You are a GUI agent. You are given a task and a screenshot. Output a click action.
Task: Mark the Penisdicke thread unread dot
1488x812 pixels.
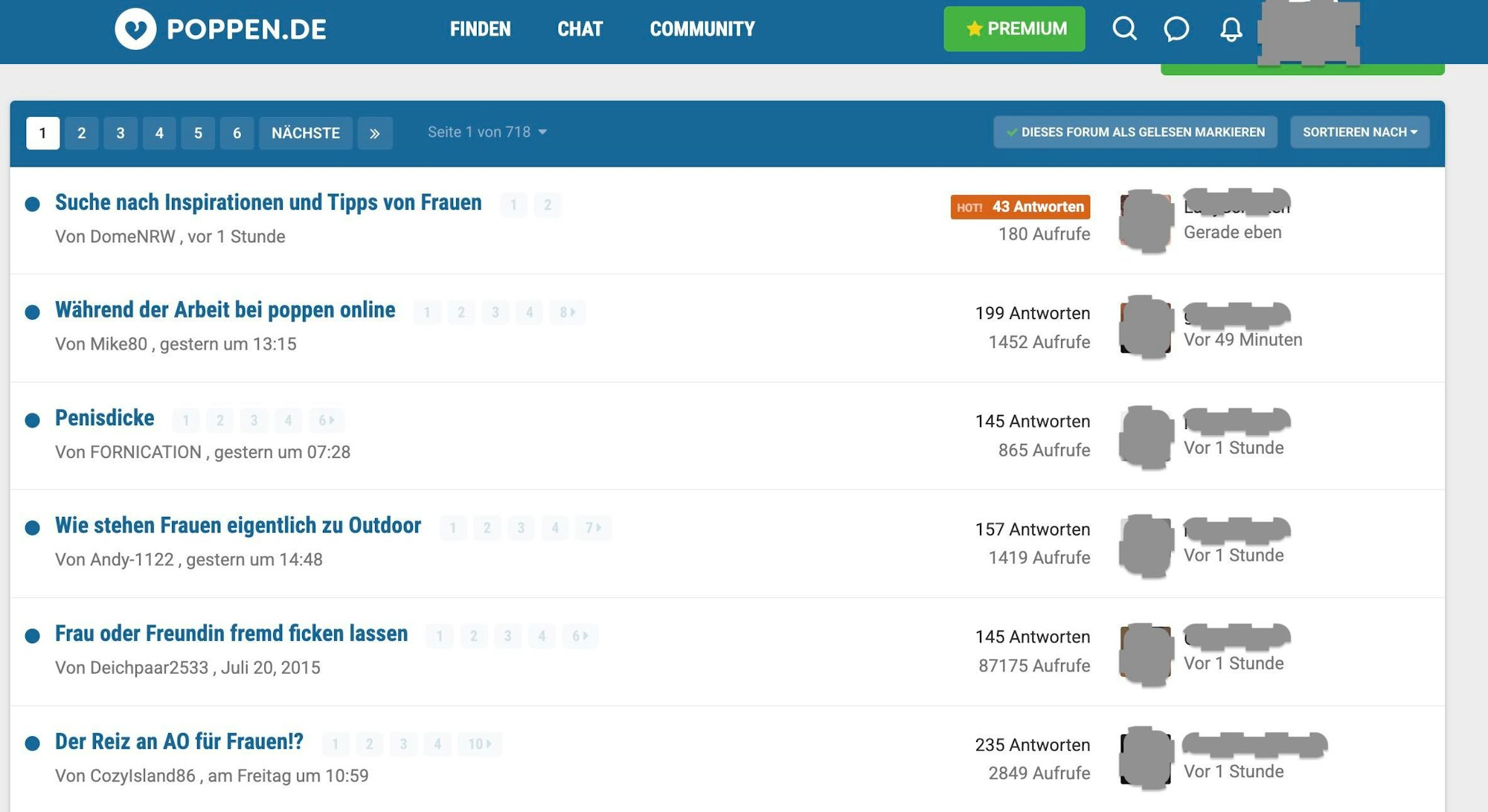tap(33, 419)
